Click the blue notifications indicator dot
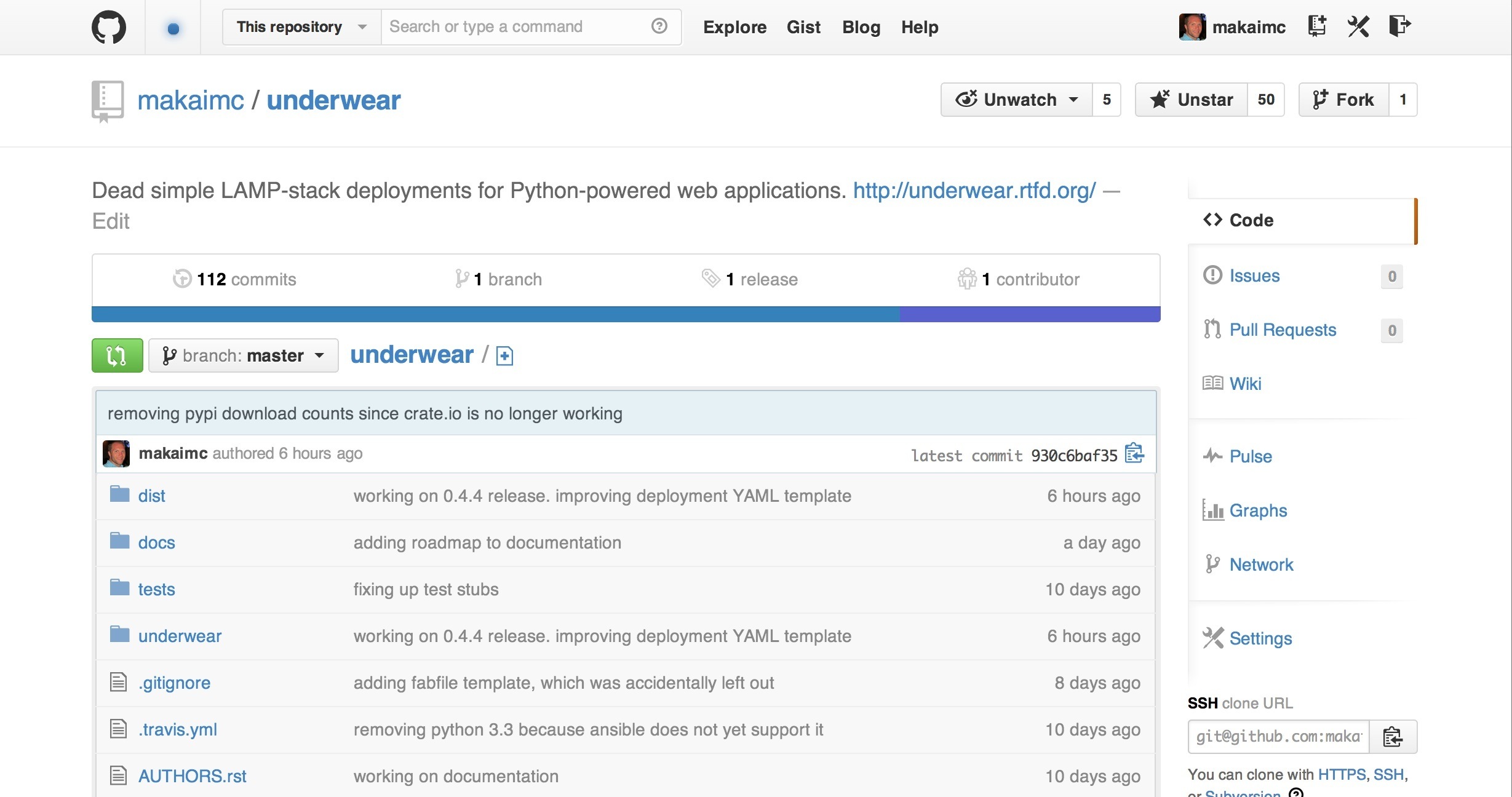 coord(173,28)
